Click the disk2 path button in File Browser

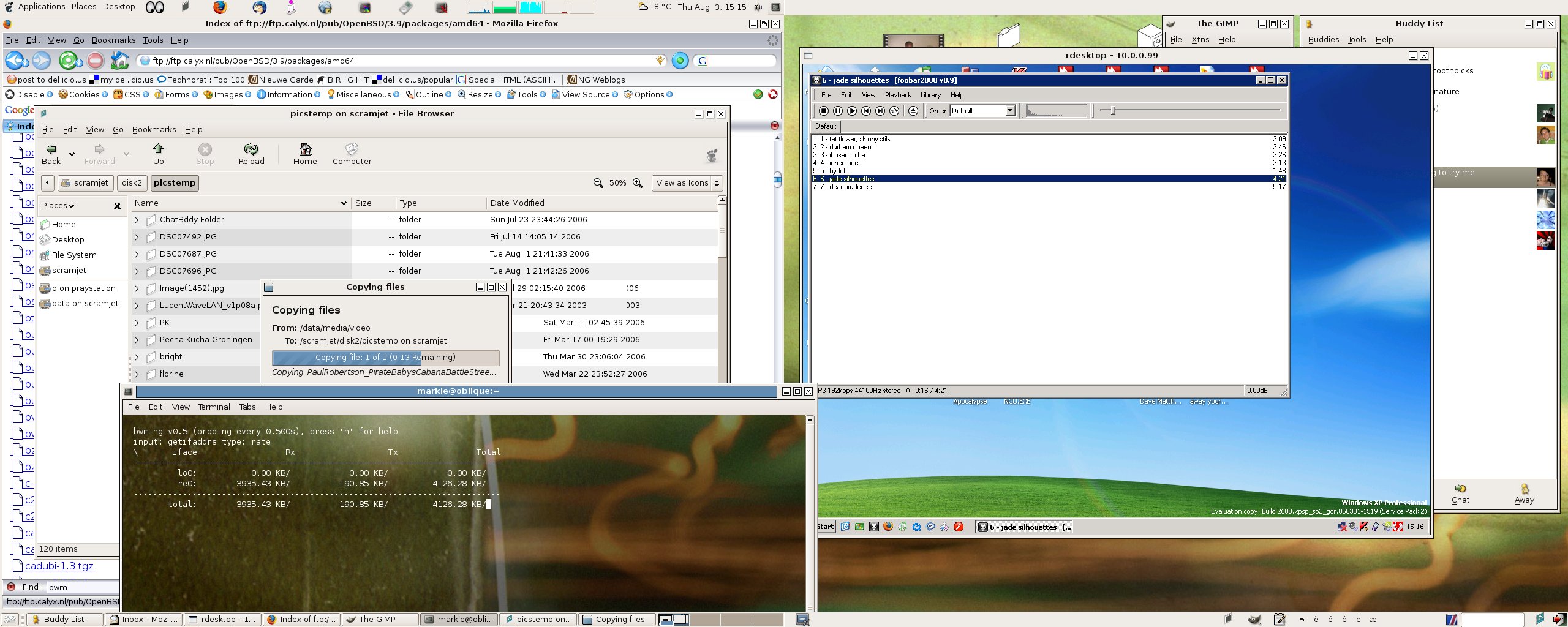132,182
